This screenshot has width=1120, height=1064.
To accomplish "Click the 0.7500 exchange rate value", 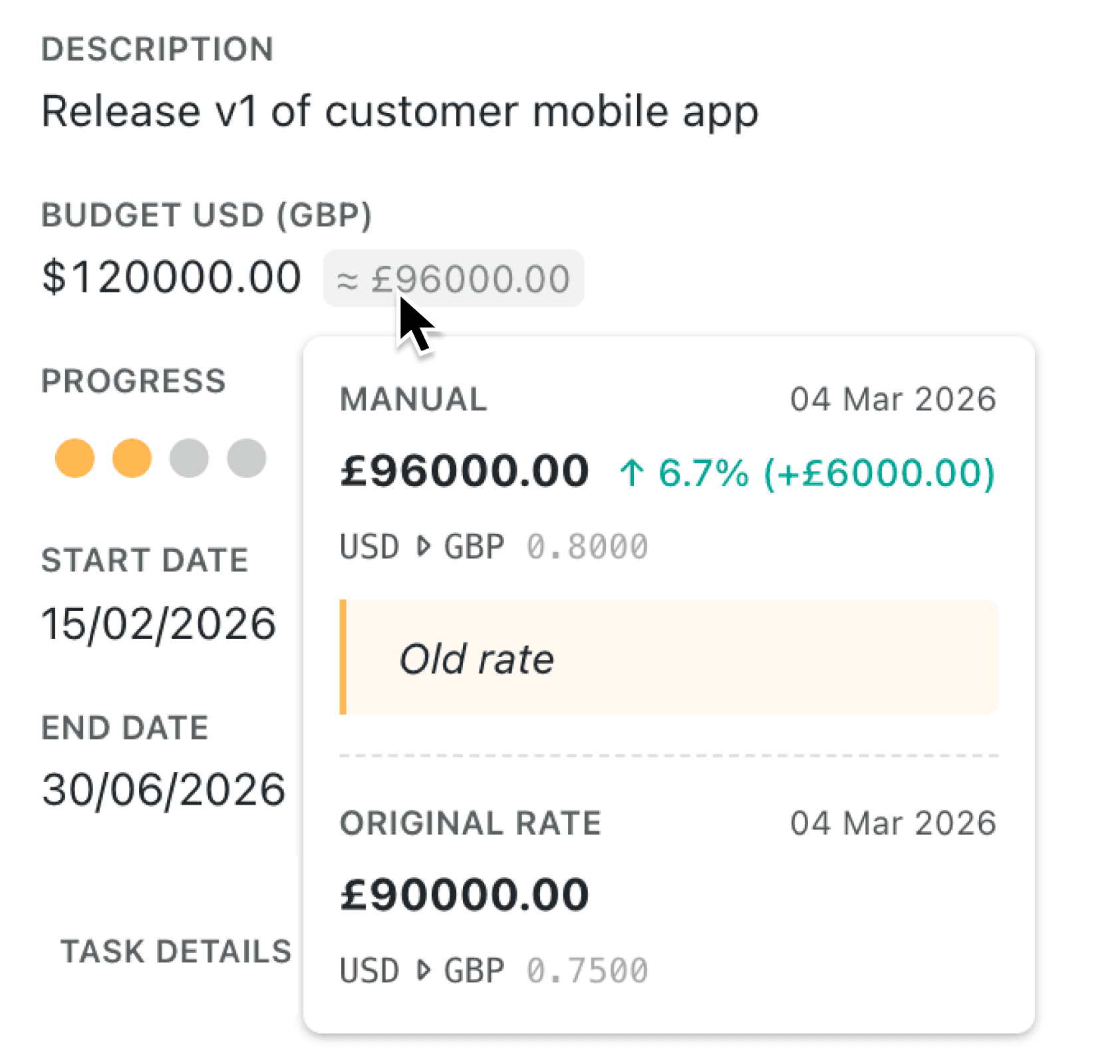I will click(586, 970).
